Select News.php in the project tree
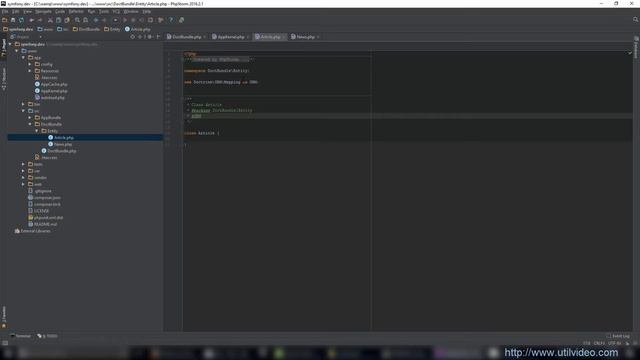Viewport: 640px width, 360px height. 60,144
